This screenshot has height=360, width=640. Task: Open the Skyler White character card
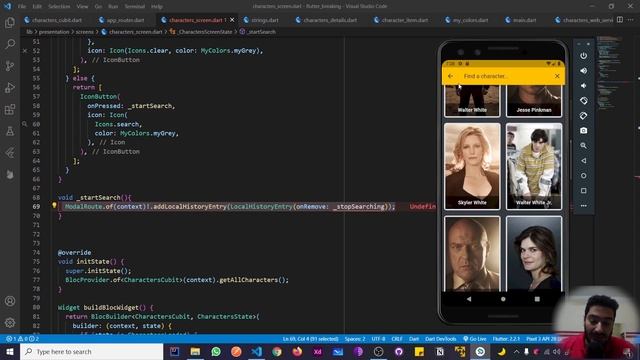[472, 166]
